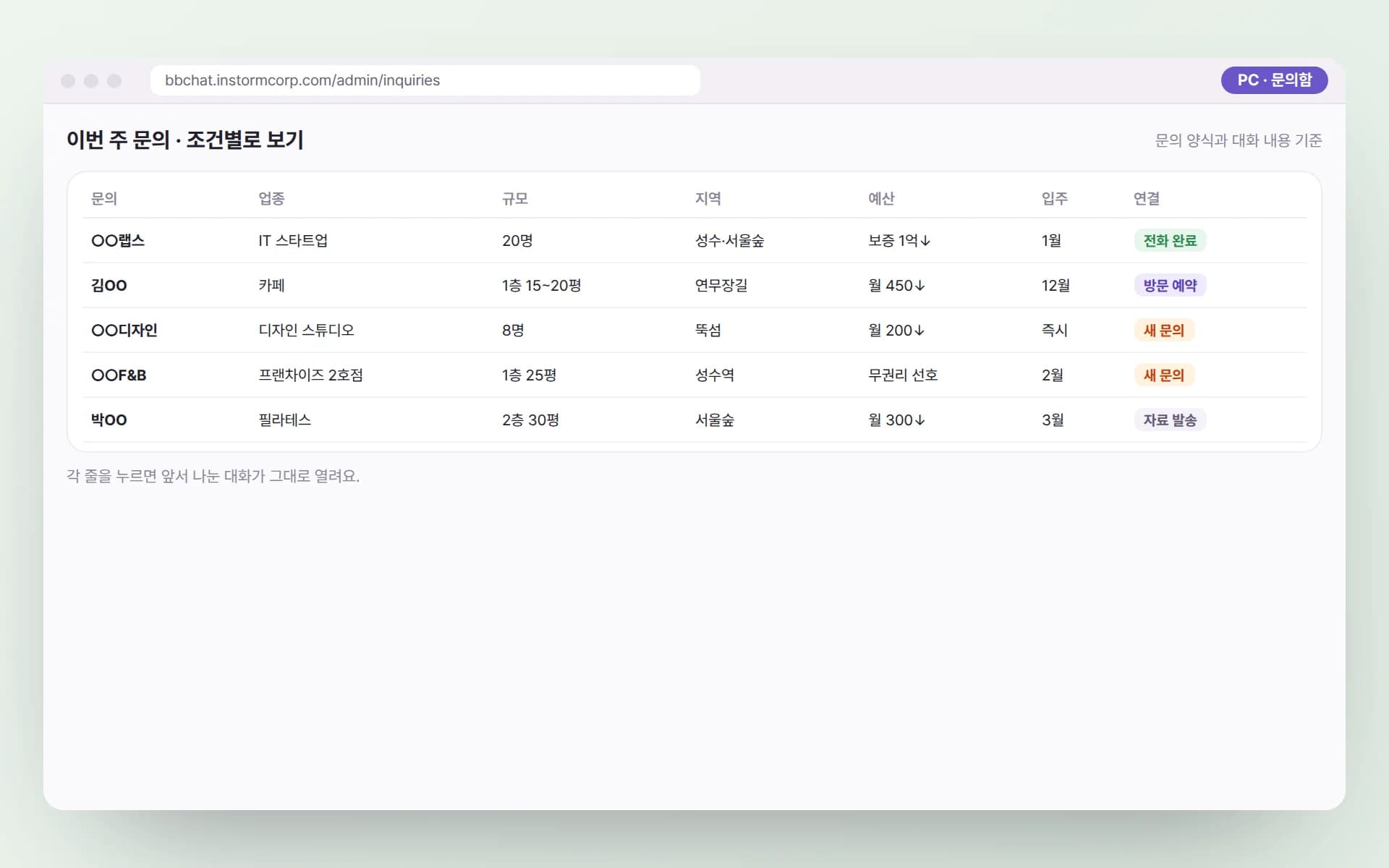Click the 1층 25평 cell
The width and height of the screenshot is (1389, 868).
tap(529, 375)
